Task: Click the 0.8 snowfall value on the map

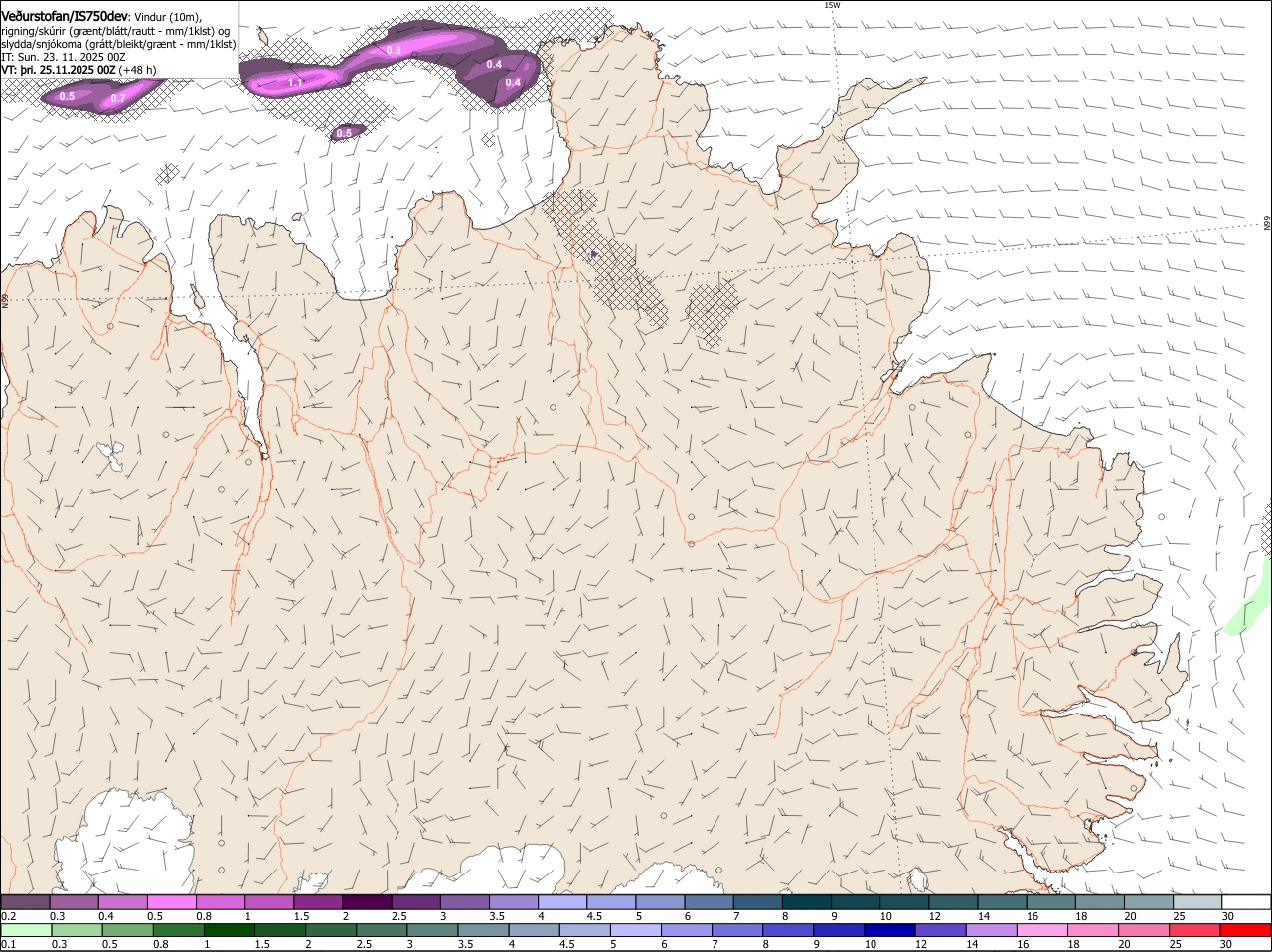Action: coord(394,50)
